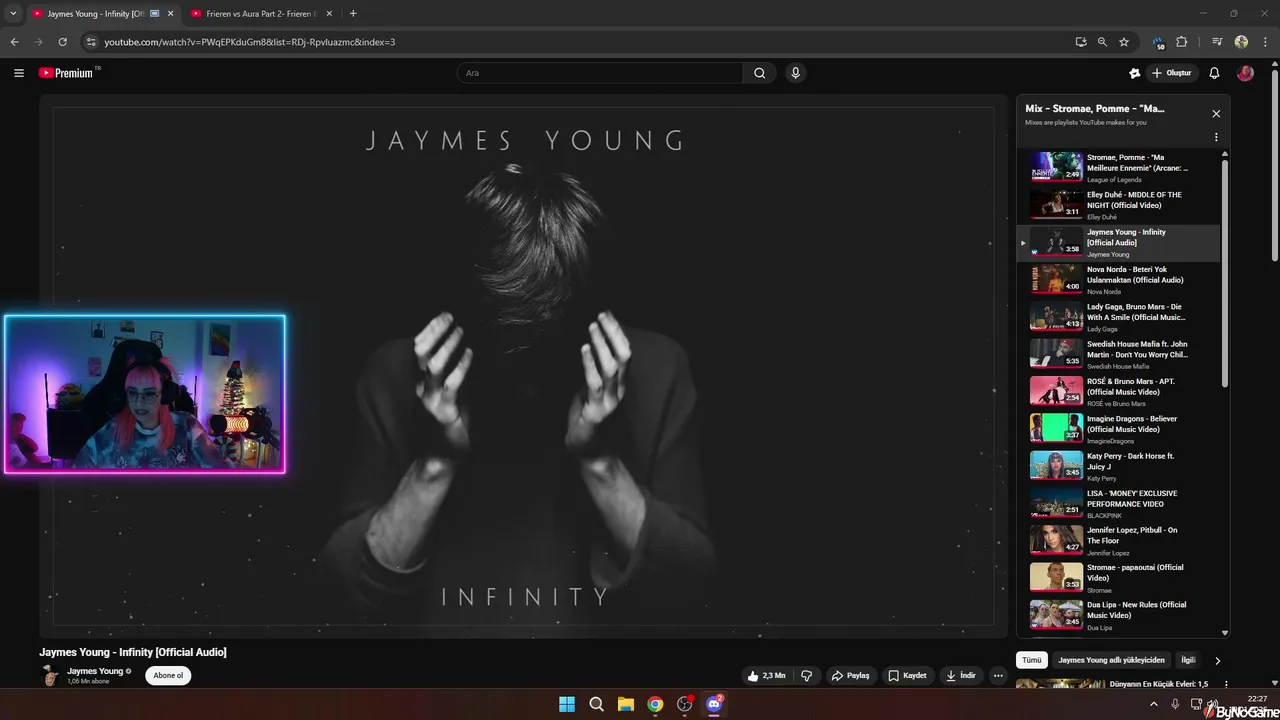This screenshot has height=720, width=1280.
Task: Open Jaymes Young channel link
Action: pos(95,671)
